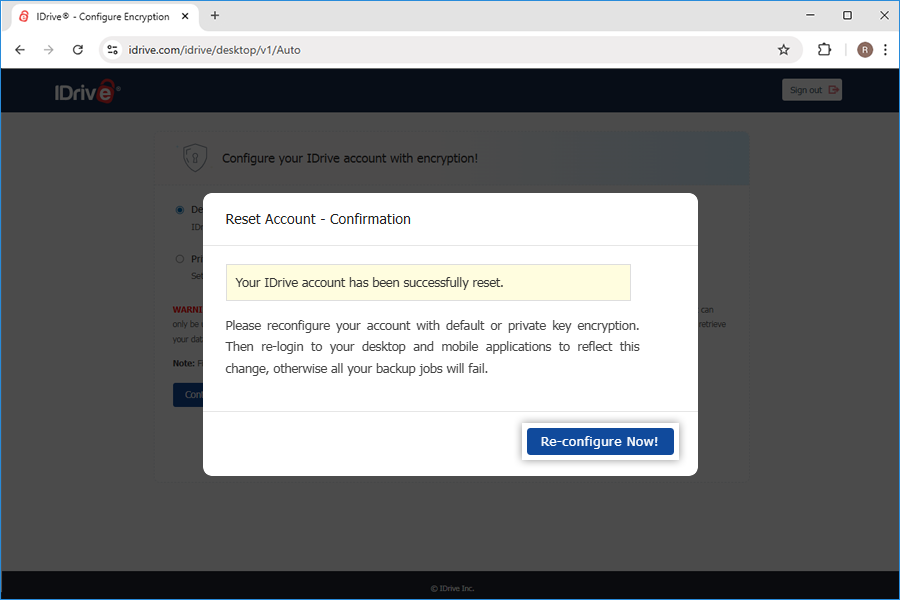900x600 pixels.
Task: Click the Sign out button
Action: (x=812, y=90)
